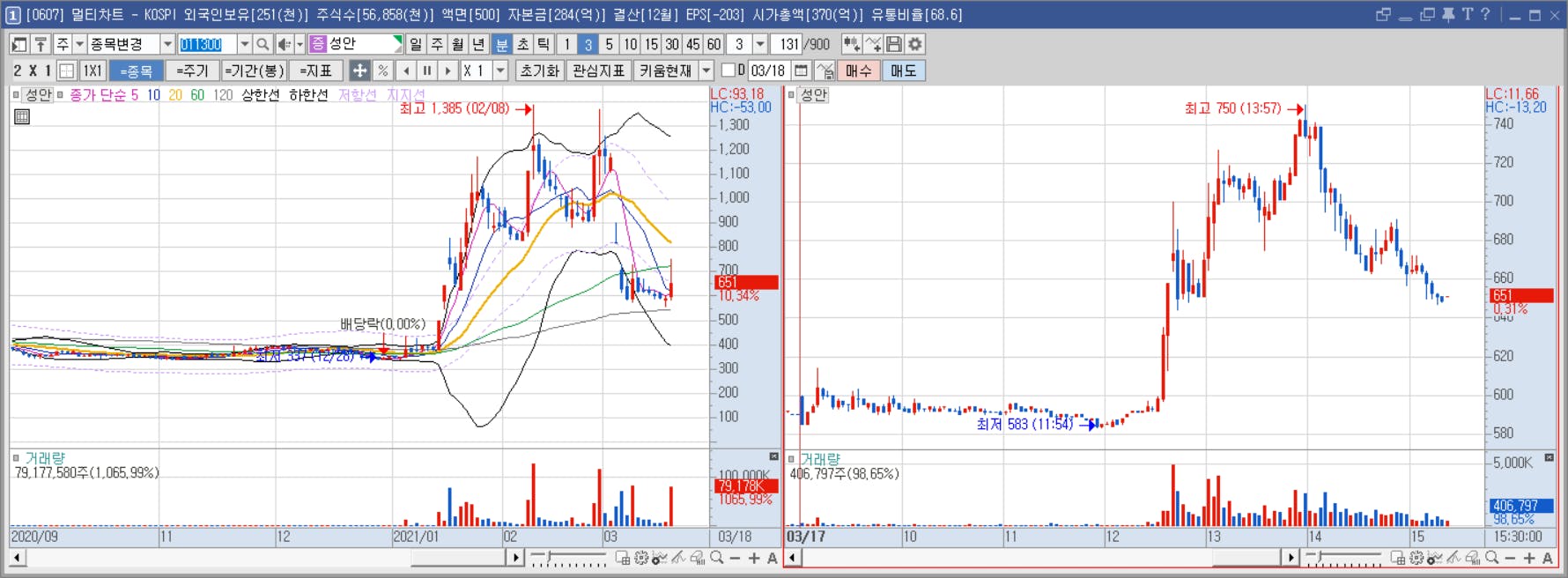Click the chart settings gear icon
The height and width of the screenshot is (578, 1568).
click(915, 44)
